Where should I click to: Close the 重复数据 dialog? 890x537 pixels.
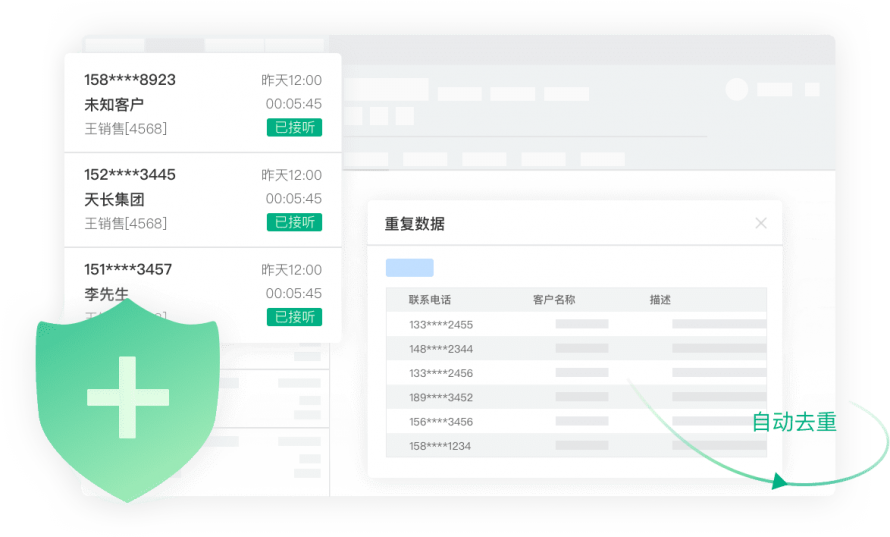tap(761, 223)
